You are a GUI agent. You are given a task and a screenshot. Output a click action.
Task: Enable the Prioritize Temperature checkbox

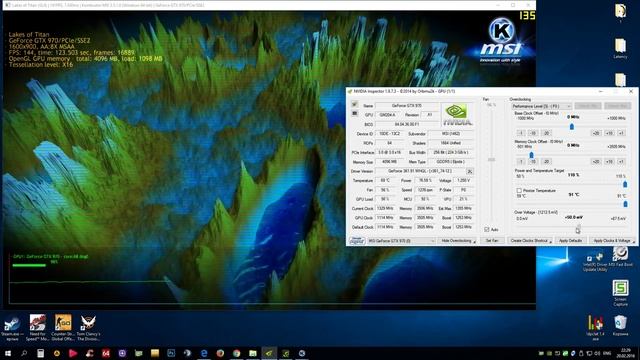[x=519, y=191]
